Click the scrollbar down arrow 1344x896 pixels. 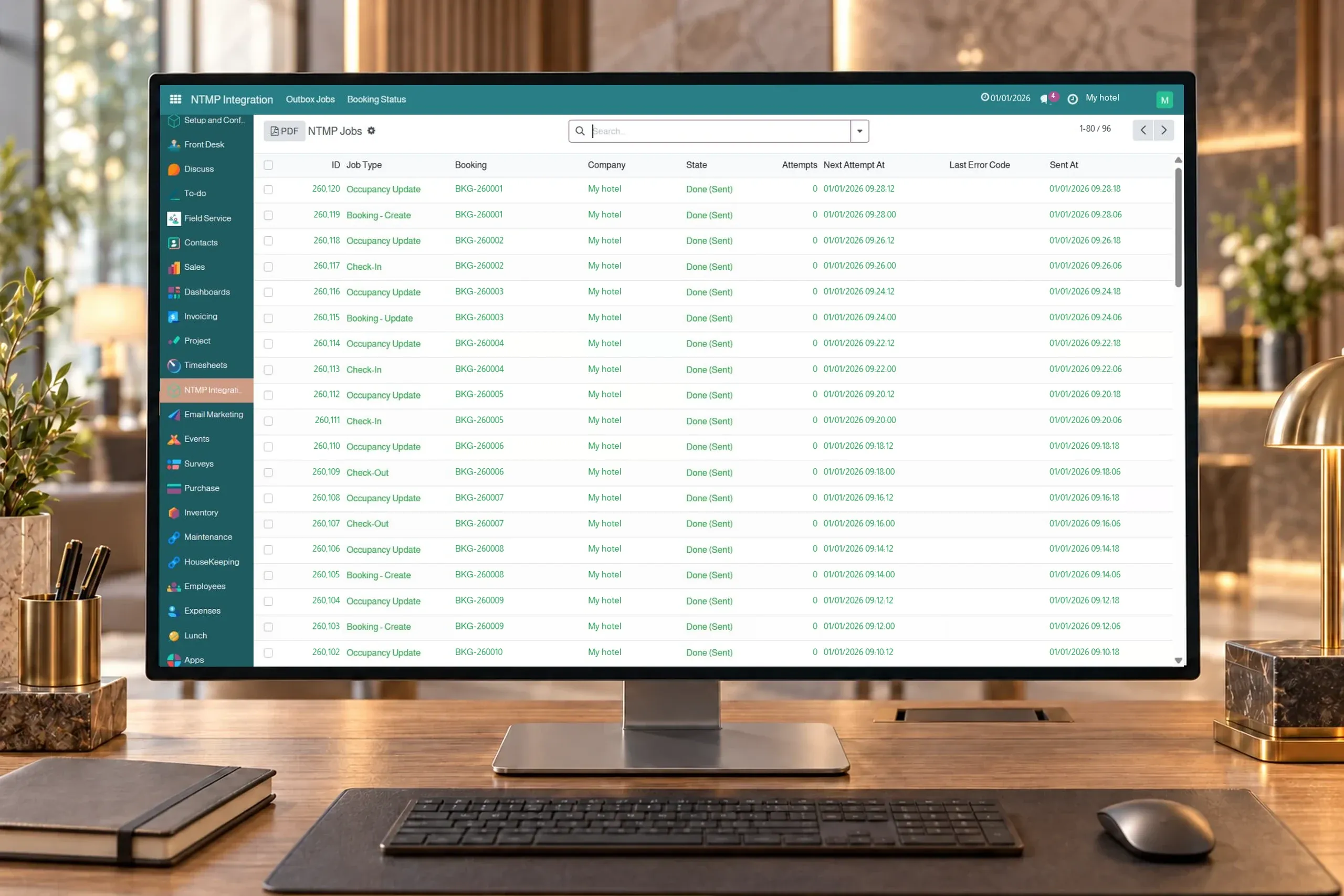(x=1178, y=660)
